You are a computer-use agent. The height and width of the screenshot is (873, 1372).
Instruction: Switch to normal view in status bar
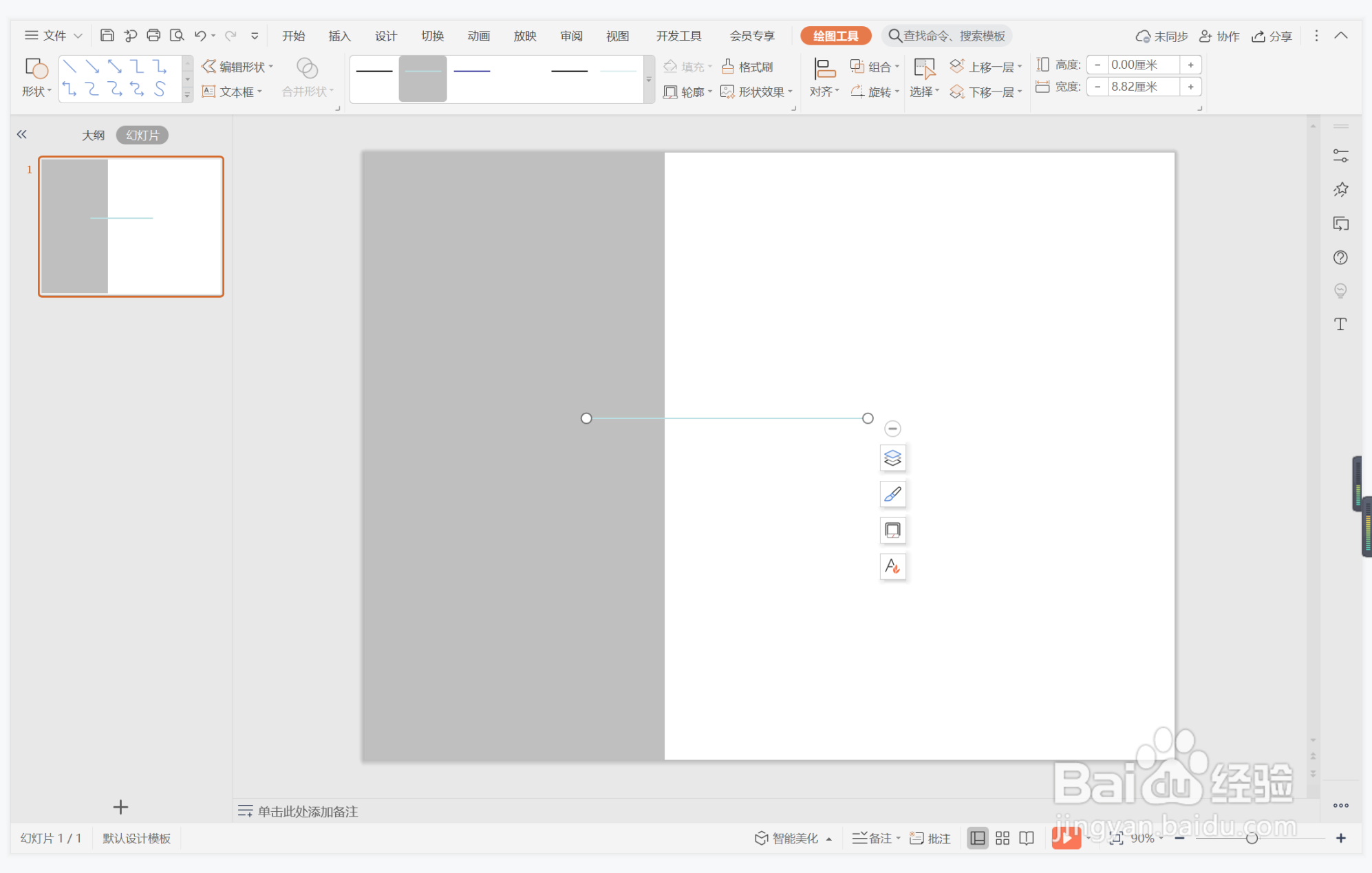(977, 838)
